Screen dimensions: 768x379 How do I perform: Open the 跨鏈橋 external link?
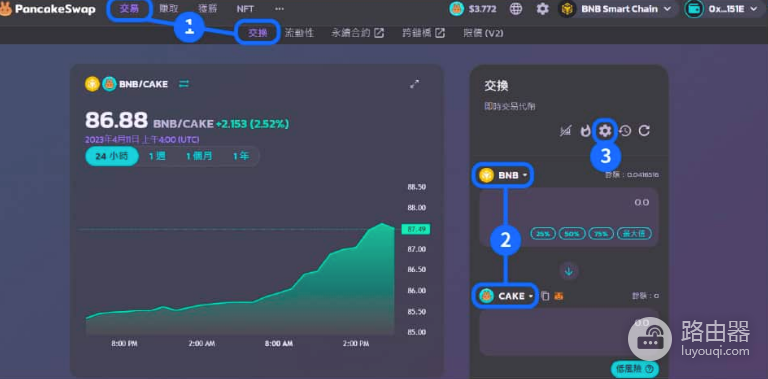pyautogui.click(x=424, y=33)
